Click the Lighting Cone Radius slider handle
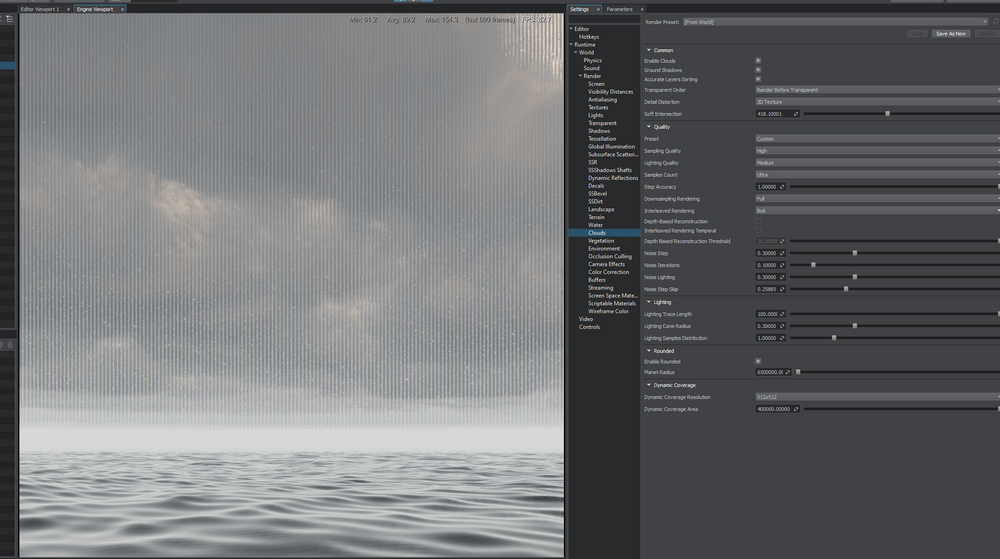 tap(855, 326)
